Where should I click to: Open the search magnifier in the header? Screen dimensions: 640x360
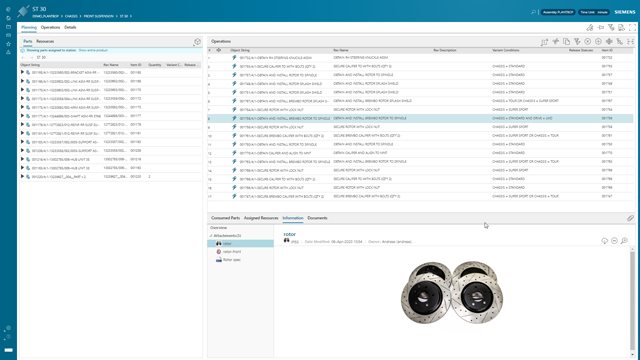tap(533, 12)
